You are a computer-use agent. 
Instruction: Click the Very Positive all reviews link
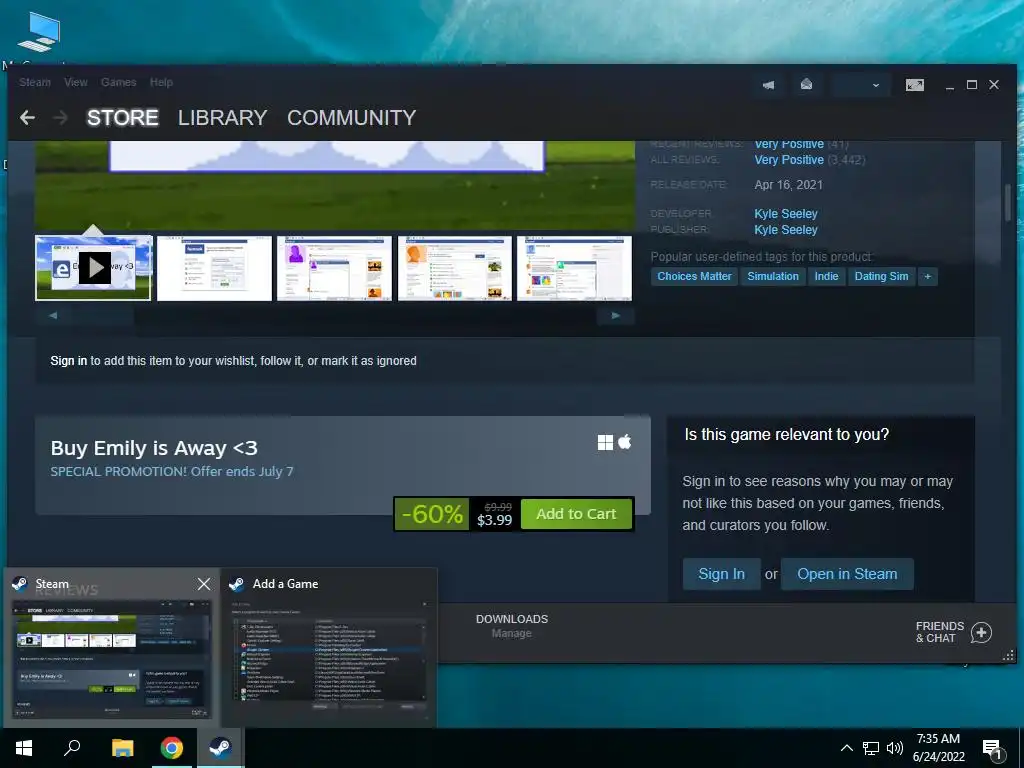[x=789, y=160]
